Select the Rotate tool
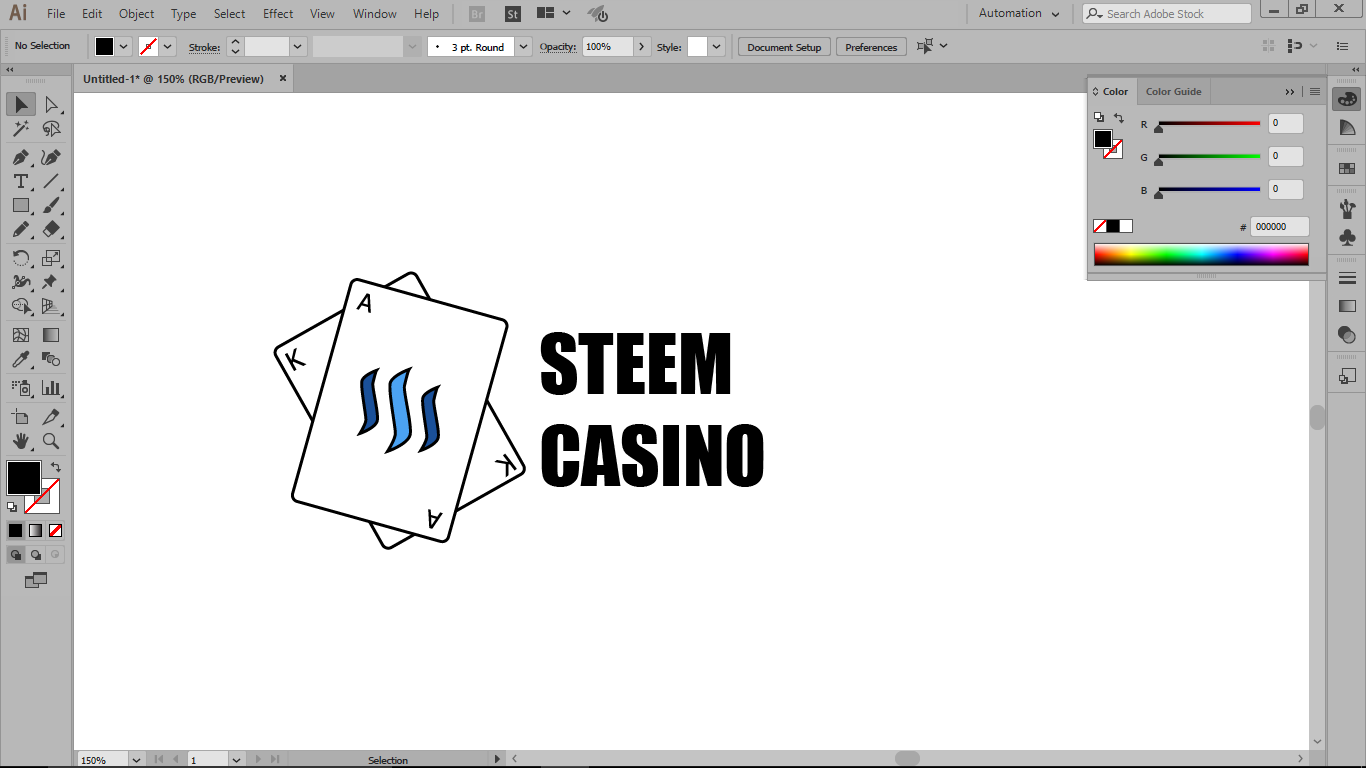Viewport: 1366px width, 768px height. pos(21,258)
